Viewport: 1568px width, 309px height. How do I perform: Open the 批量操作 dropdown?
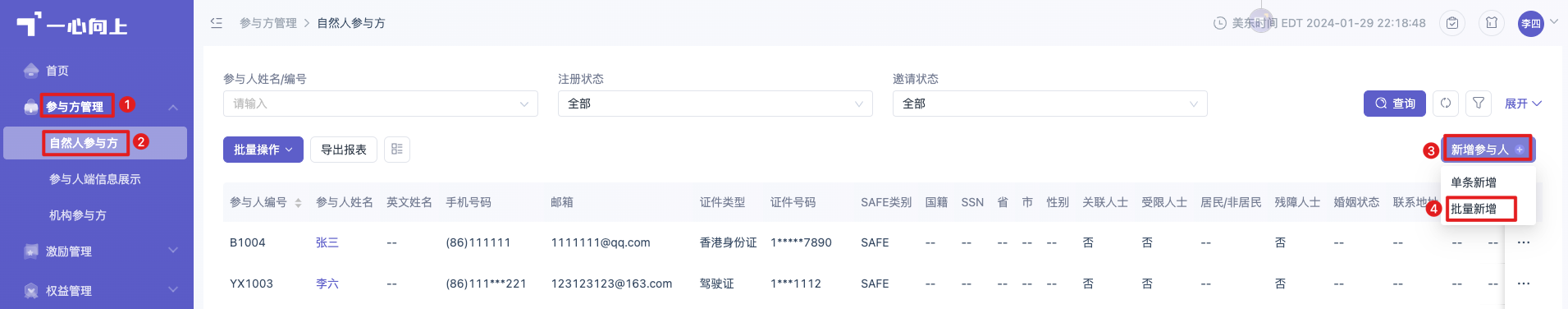263,150
